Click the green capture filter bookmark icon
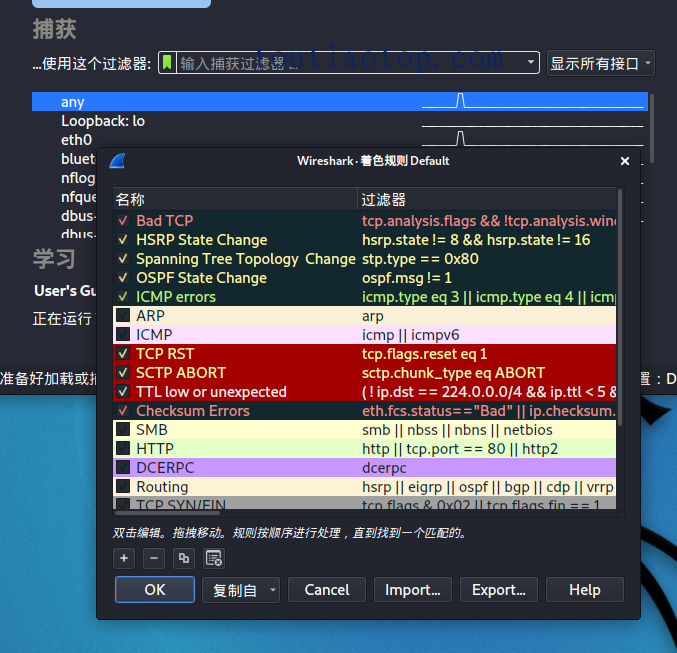 coord(167,63)
